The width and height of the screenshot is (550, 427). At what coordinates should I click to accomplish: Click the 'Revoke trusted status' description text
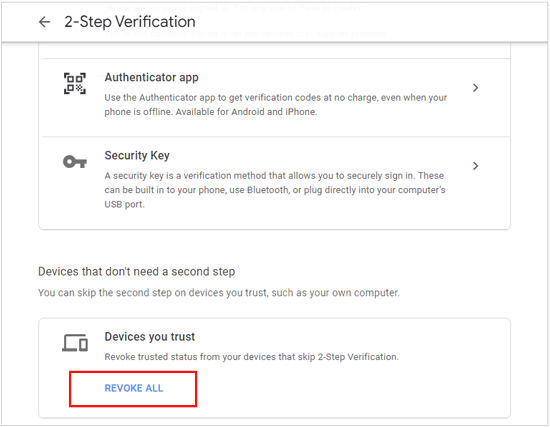[252, 357]
